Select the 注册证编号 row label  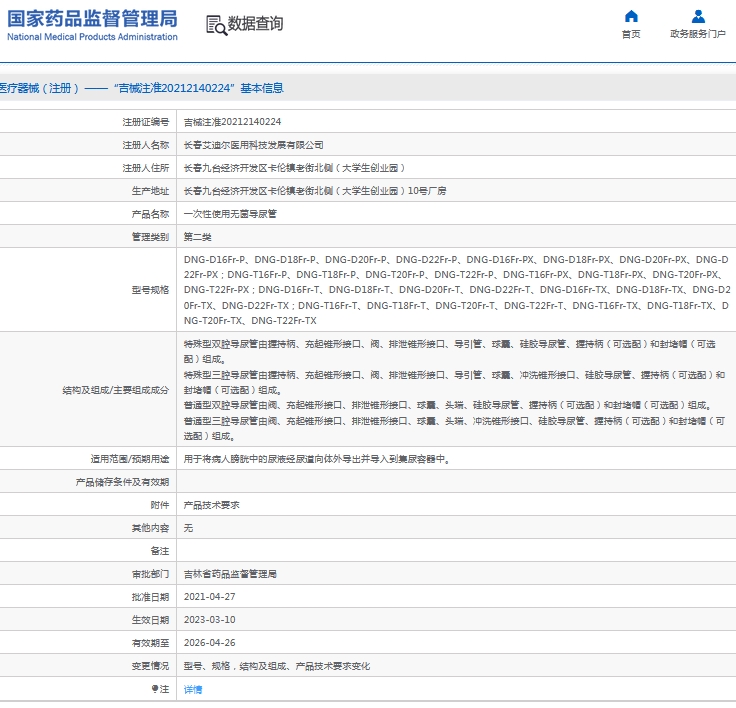[x=146, y=122]
